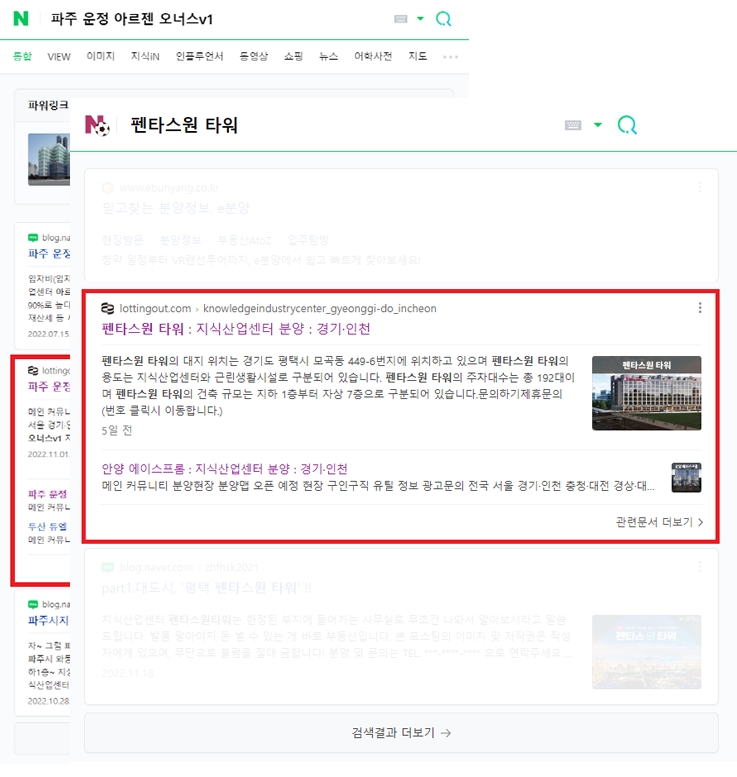
Task: Click the building thumbnail under 파워링크
Action: coord(49,160)
